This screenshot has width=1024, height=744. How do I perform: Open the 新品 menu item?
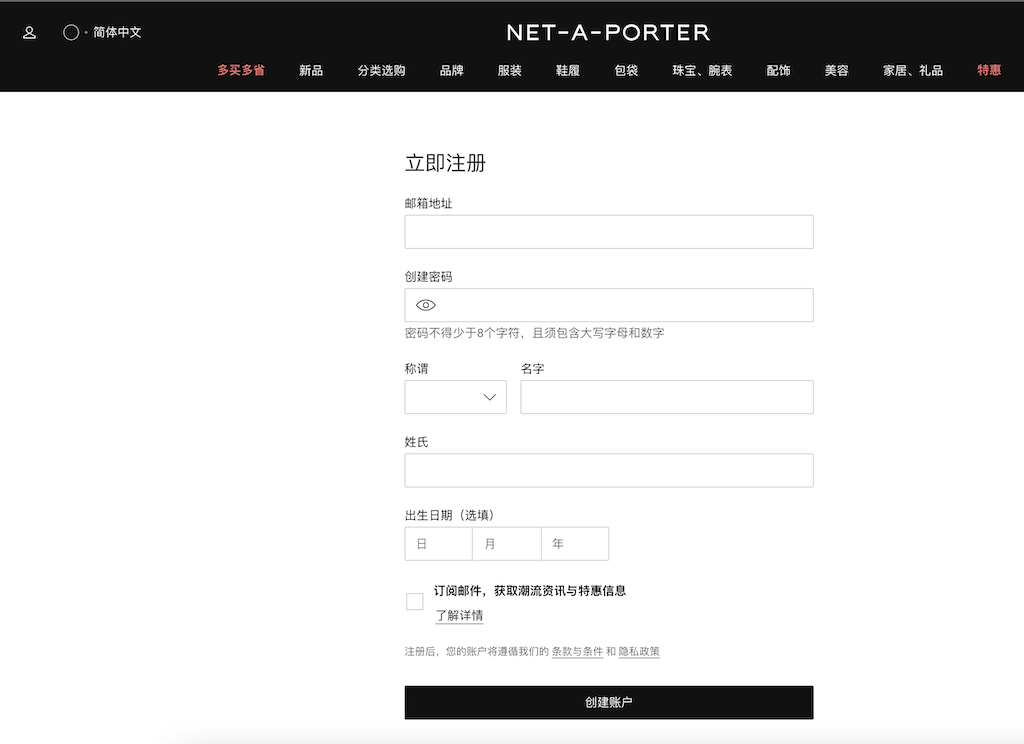(x=311, y=71)
